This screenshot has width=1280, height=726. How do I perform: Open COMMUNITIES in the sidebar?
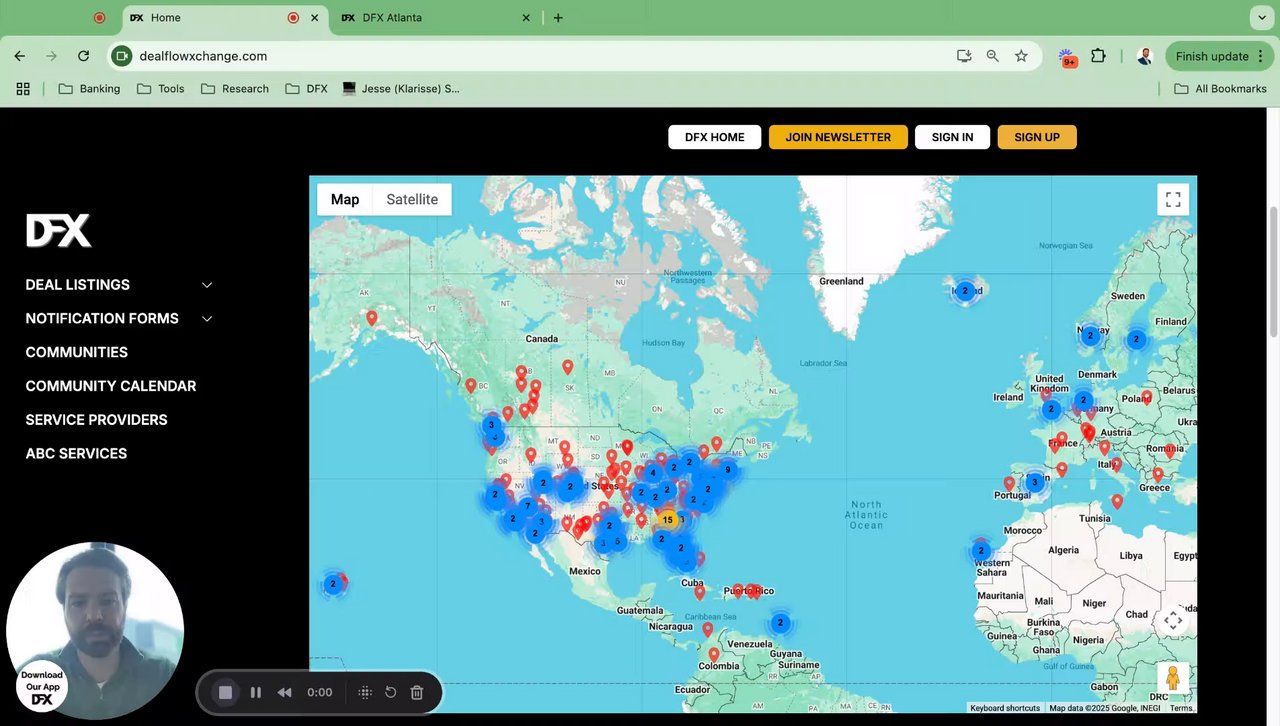77,352
